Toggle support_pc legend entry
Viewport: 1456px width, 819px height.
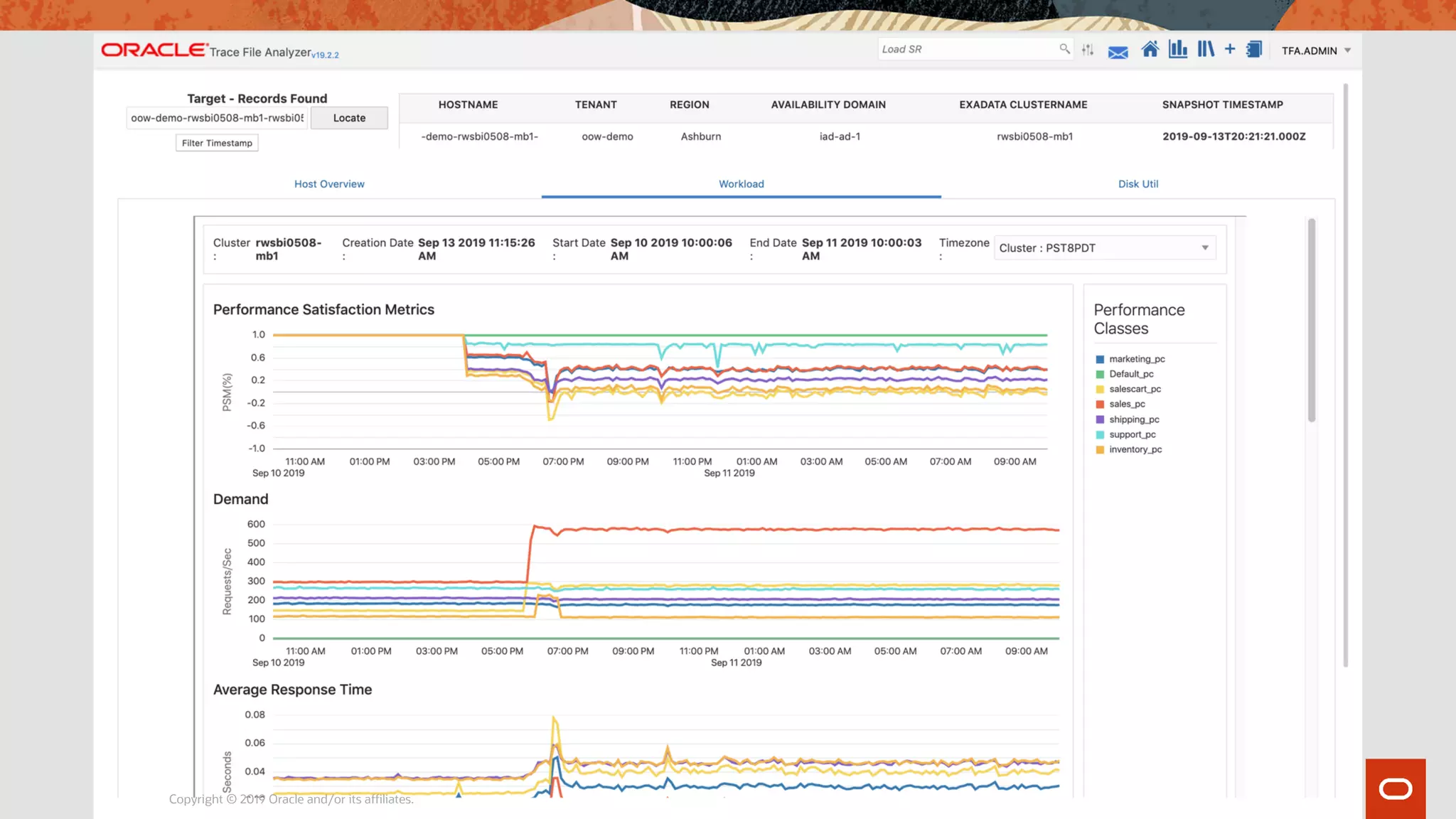(1132, 434)
